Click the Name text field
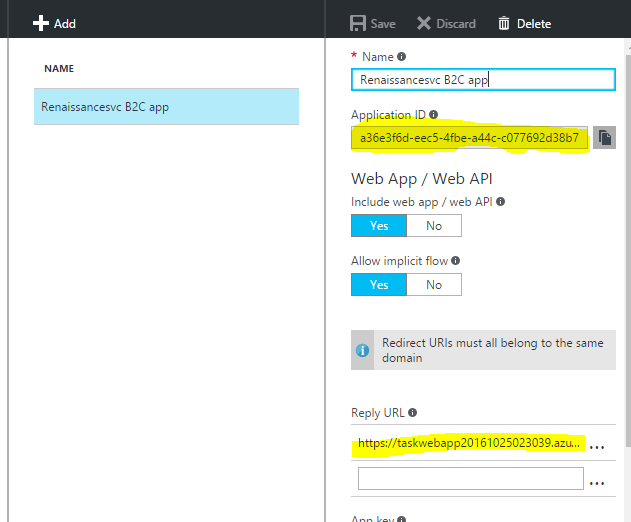 (x=483, y=80)
